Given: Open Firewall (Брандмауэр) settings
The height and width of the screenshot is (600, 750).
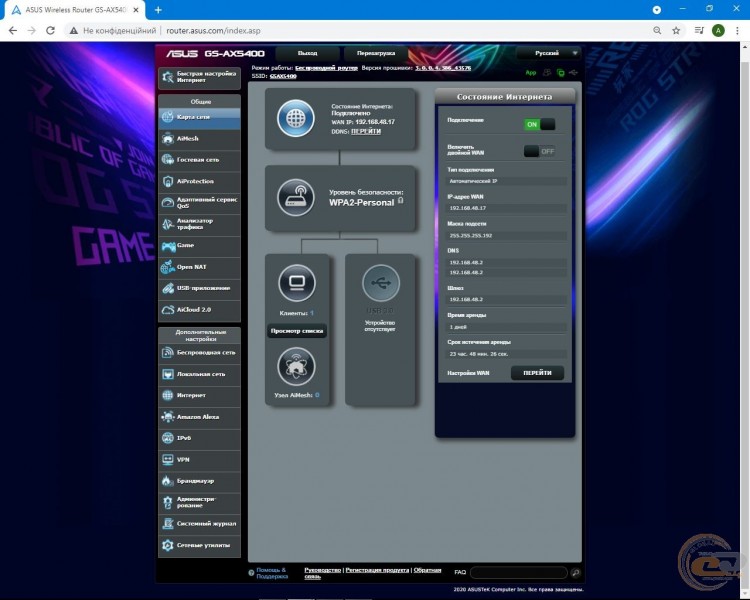Looking at the screenshot, I should coord(199,481).
